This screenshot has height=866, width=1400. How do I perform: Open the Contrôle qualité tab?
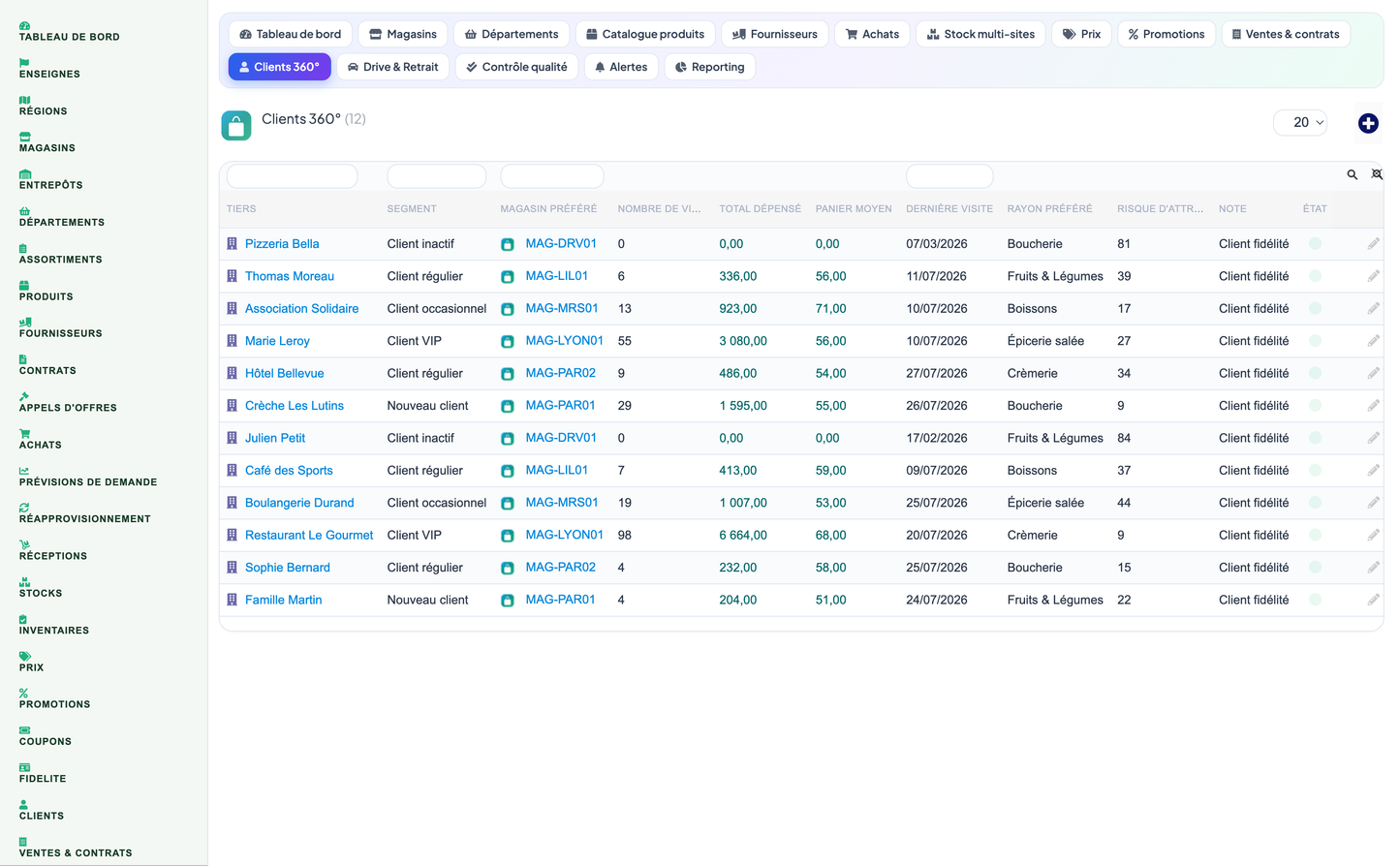(x=516, y=67)
